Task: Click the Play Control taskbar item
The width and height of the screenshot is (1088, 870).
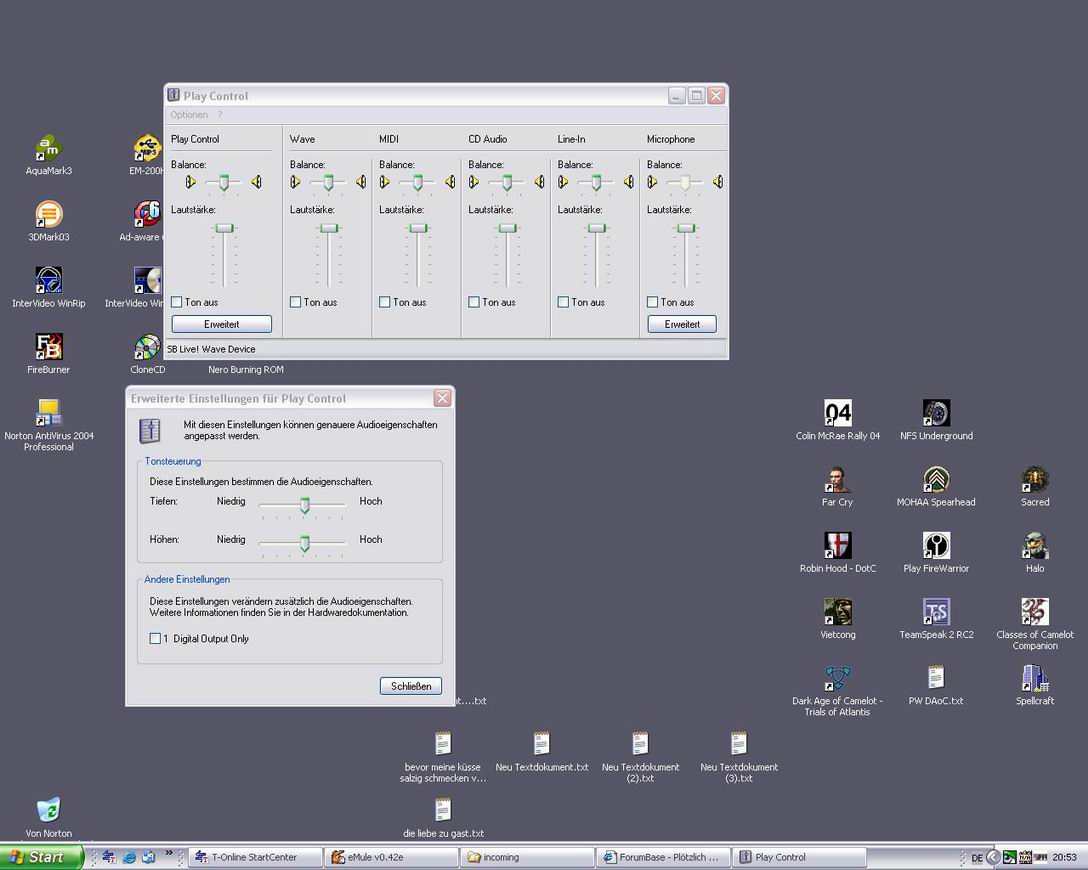Action: [799, 858]
